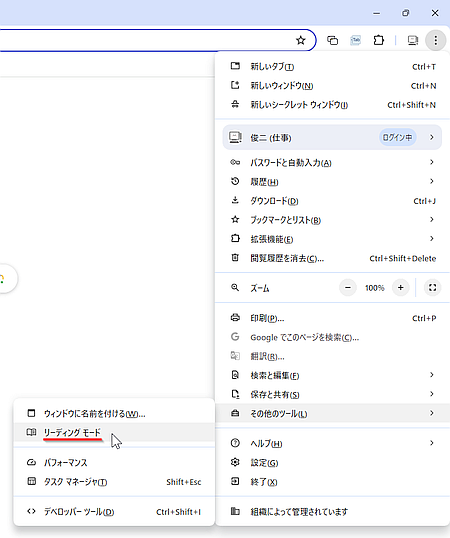This screenshot has width=450, height=538.
Task: Close the Chrome three-dot menu button
Action: click(436, 40)
